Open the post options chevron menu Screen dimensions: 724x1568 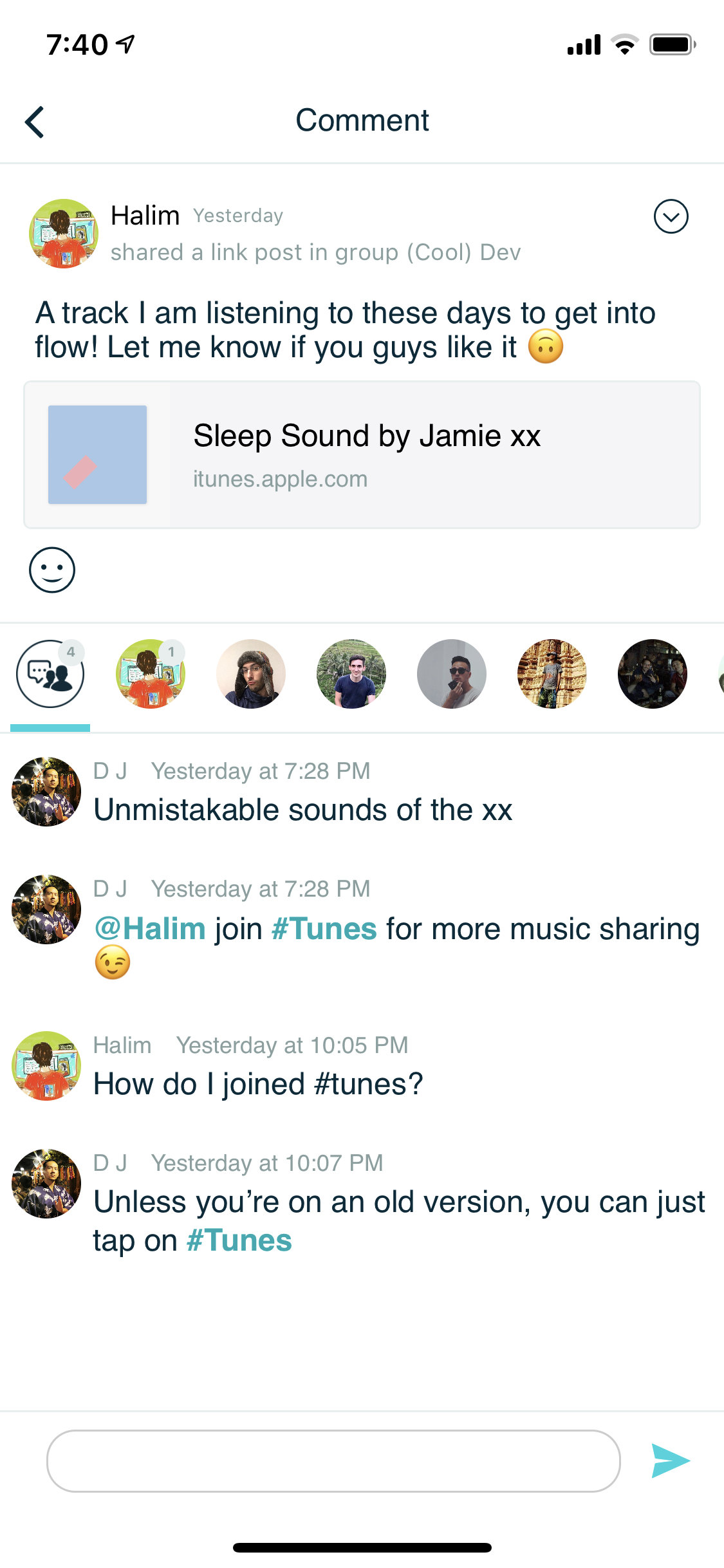pos(671,216)
